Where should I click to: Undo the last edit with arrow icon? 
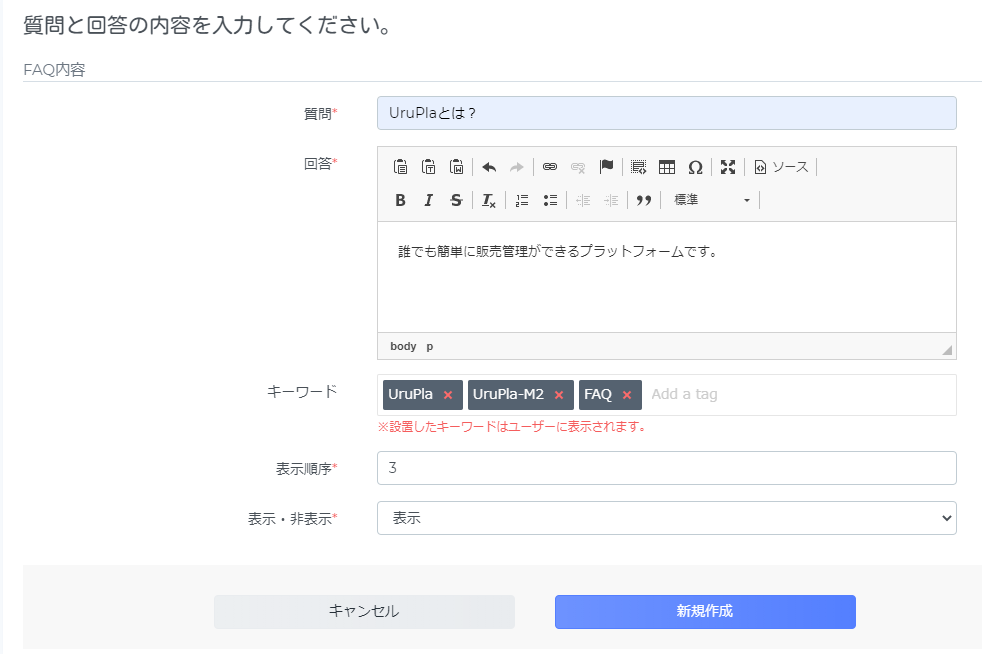pos(489,167)
